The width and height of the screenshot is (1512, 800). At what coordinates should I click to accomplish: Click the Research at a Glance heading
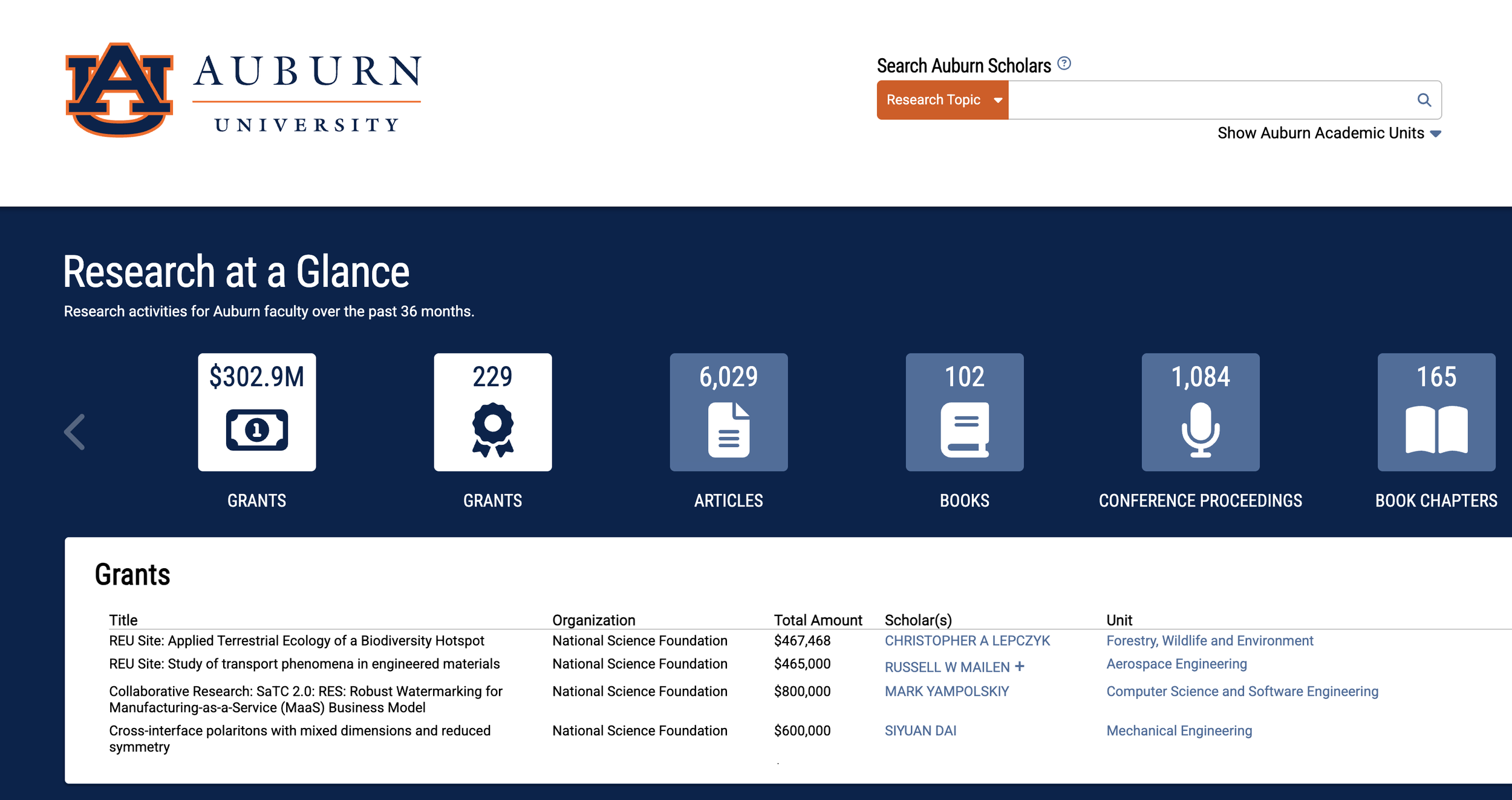(x=236, y=272)
